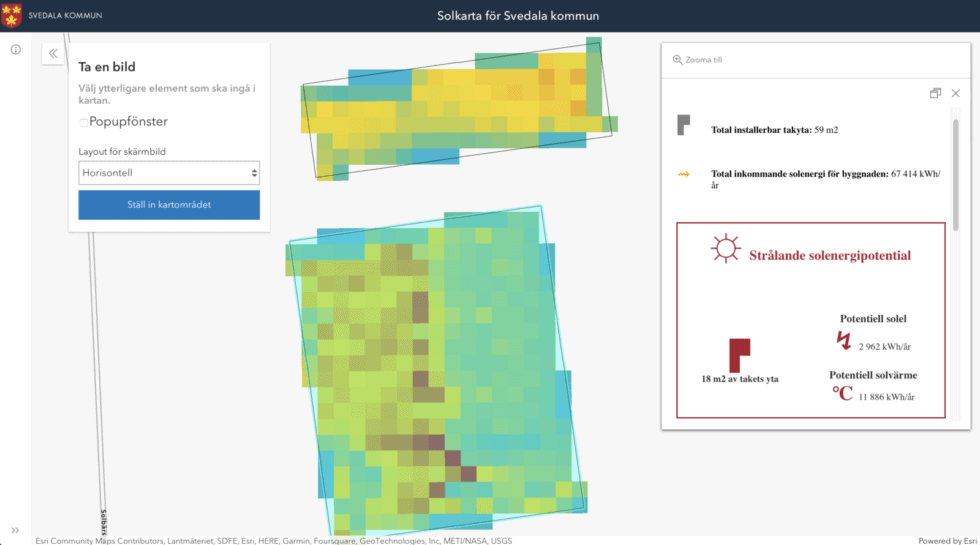
Task: Click the gray roof area icon
Action: pyautogui.click(x=683, y=125)
